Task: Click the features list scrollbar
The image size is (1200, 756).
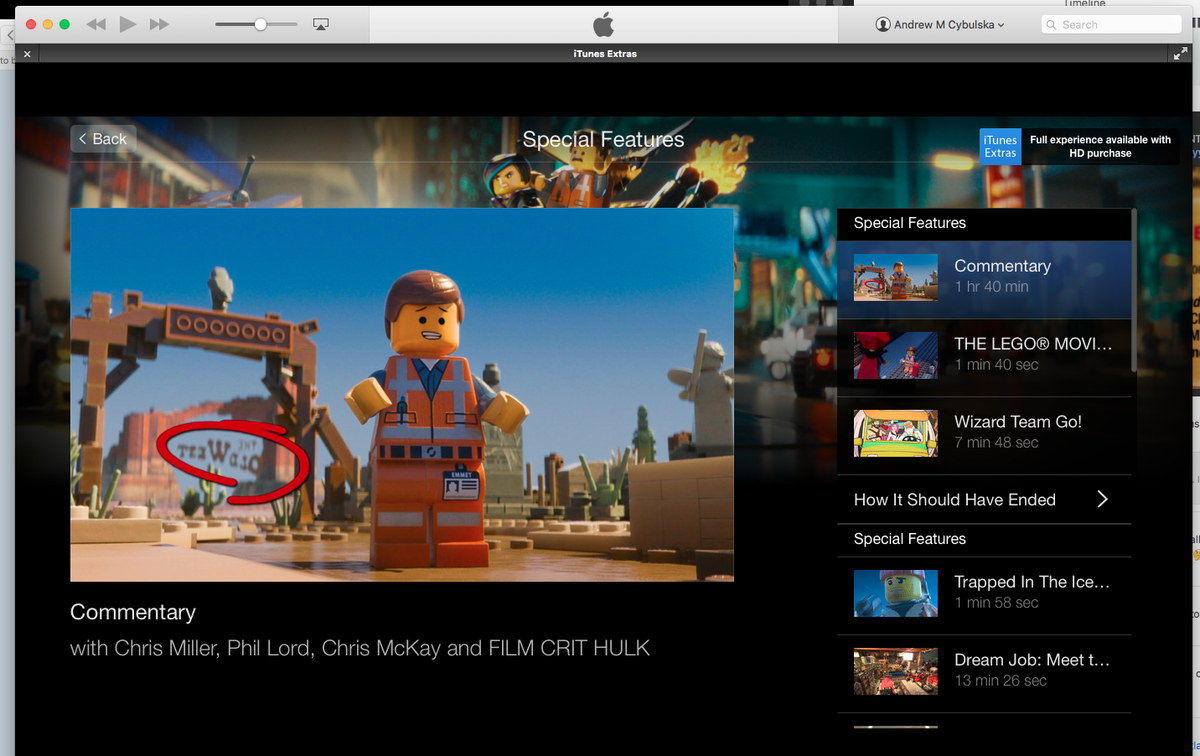Action: point(1134,290)
